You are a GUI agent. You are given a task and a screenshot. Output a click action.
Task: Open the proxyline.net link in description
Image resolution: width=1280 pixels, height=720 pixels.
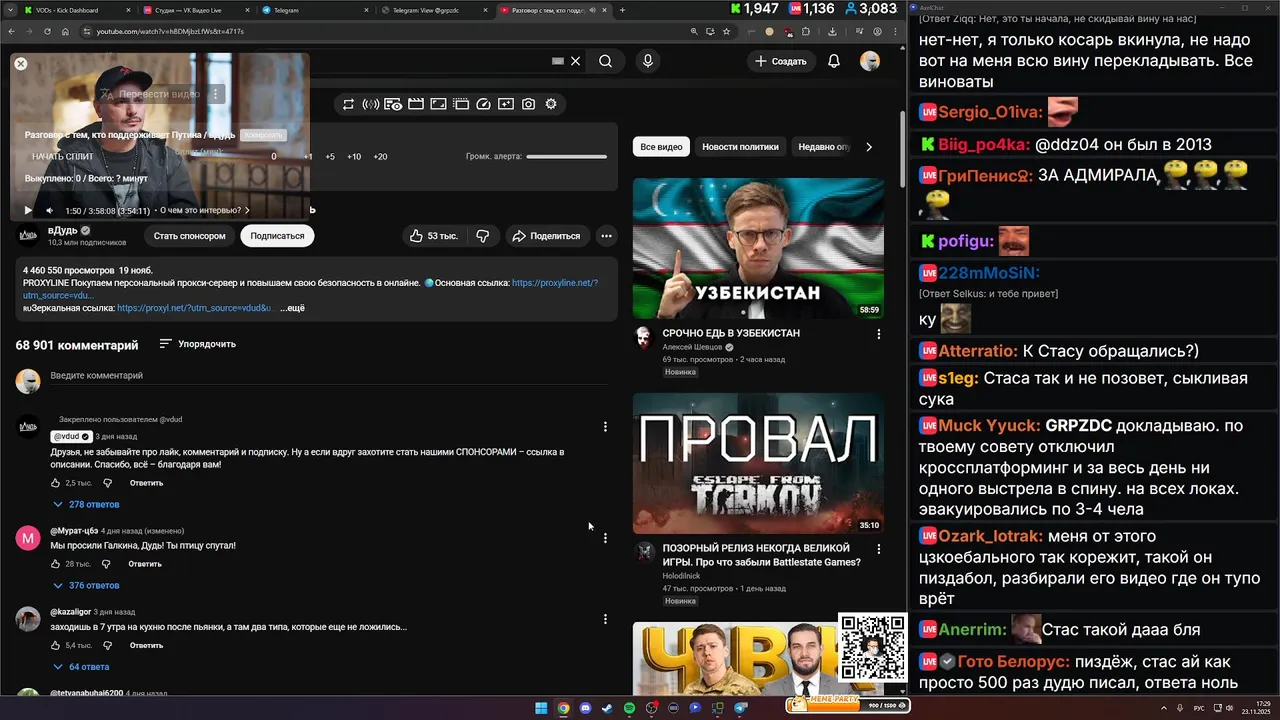[555, 283]
